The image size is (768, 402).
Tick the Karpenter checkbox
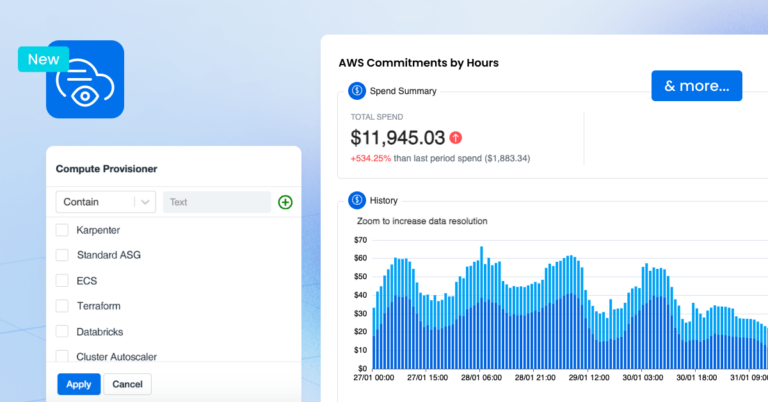(x=62, y=230)
